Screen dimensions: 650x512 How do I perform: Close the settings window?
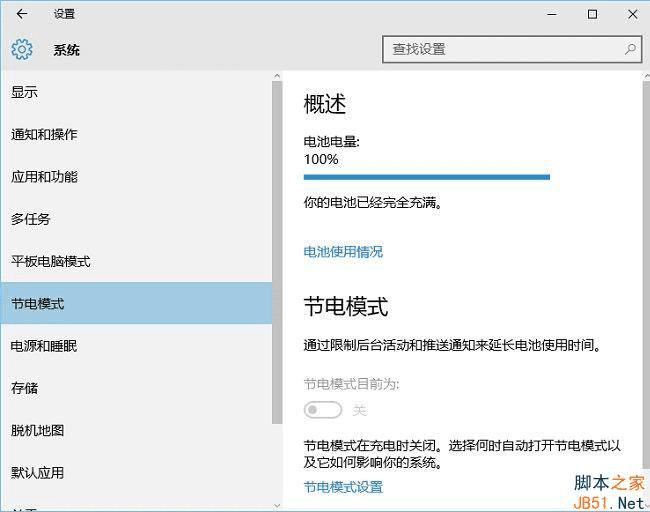pos(633,15)
